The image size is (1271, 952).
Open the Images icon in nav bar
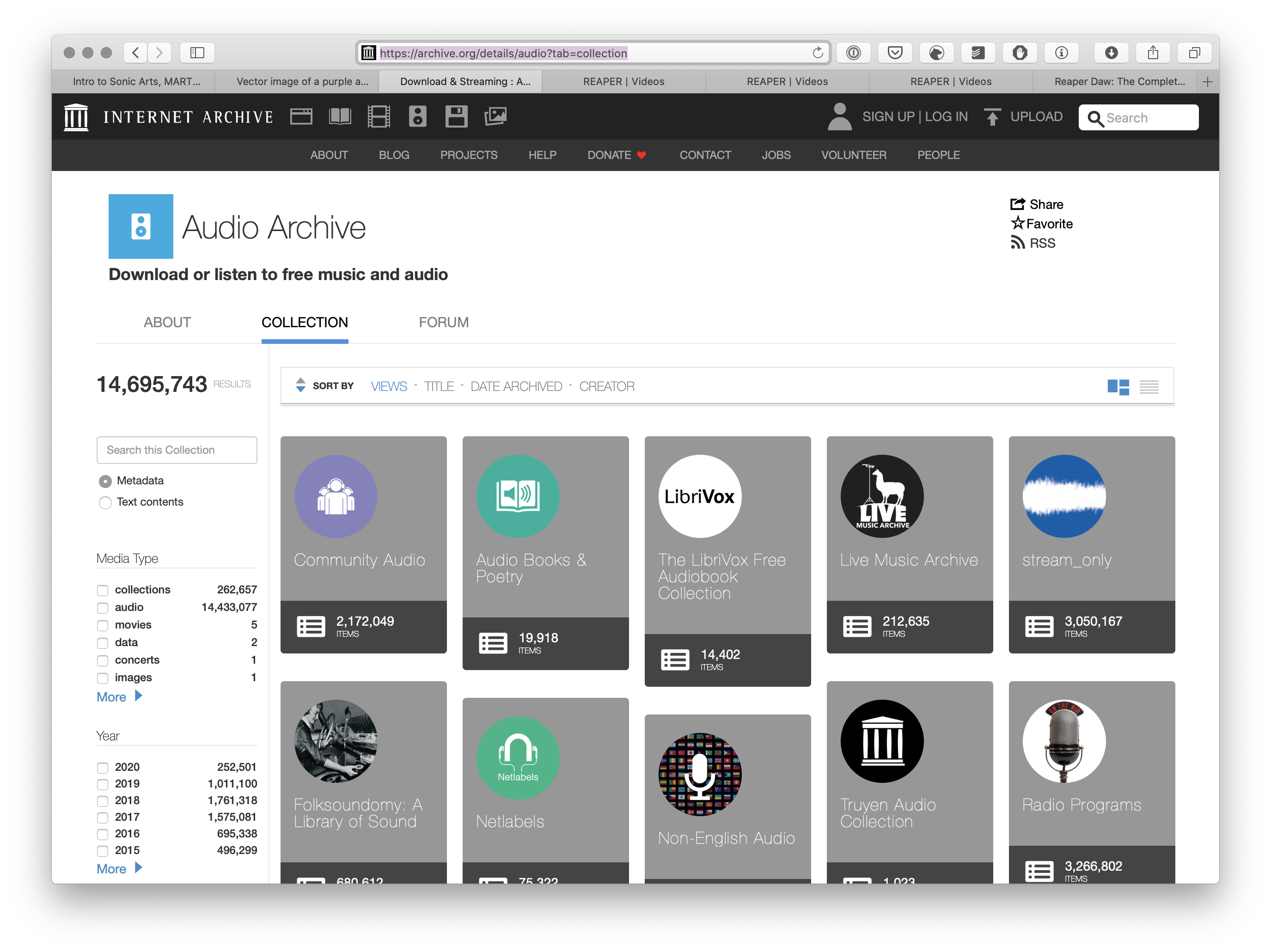coord(495,116)
